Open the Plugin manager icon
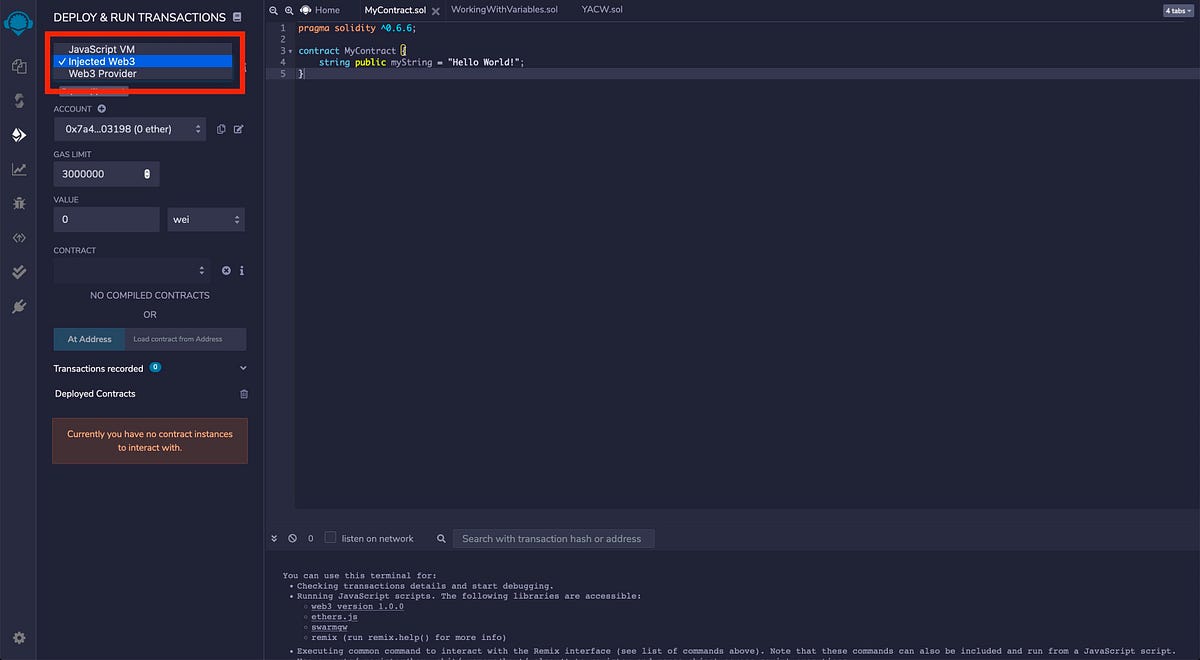1200x660 pixels. pyautogui.click(x=20, y=306)
